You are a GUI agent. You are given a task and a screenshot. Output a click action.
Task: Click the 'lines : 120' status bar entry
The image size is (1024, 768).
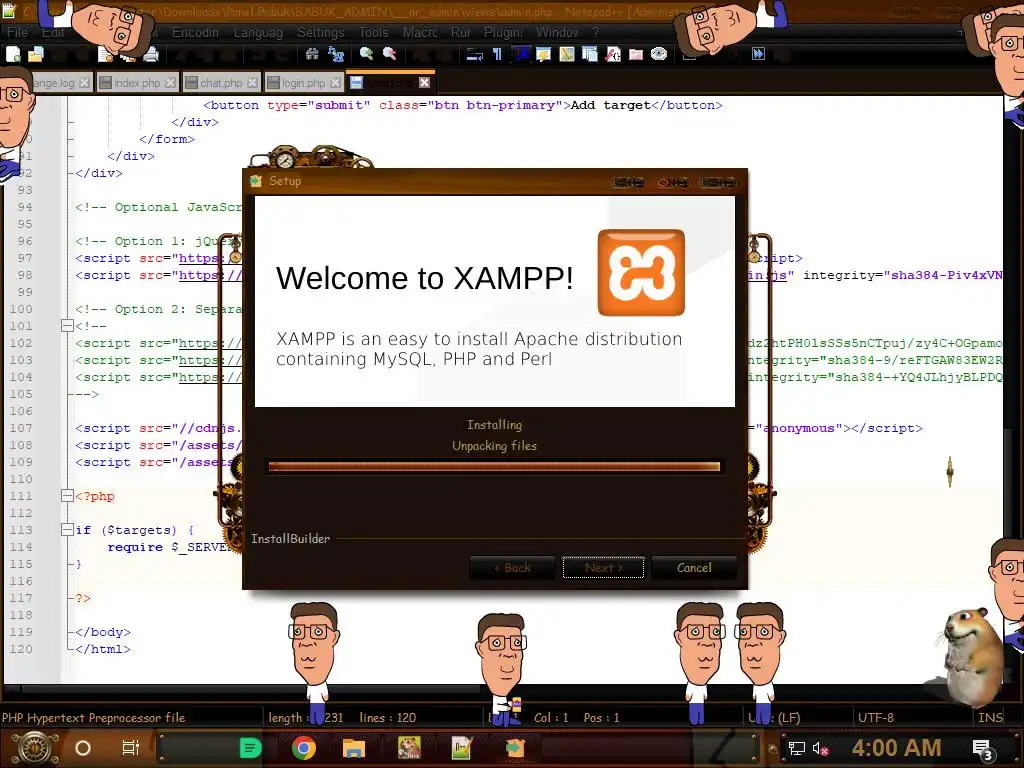[387, 717]
